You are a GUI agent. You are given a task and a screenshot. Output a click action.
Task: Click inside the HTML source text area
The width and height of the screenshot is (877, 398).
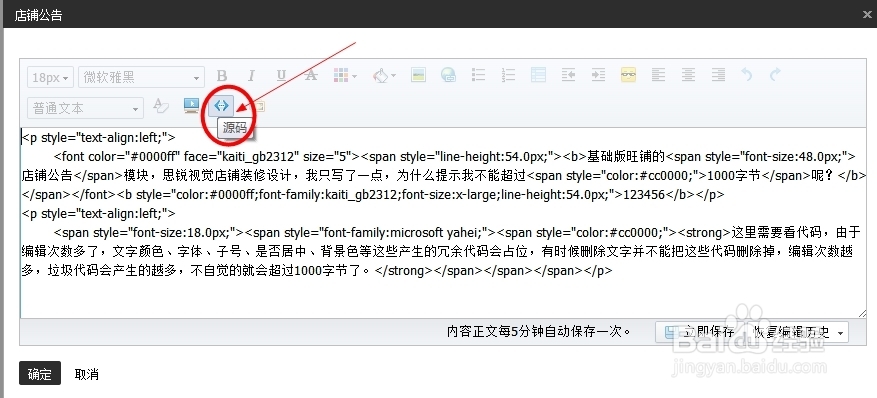click(444, 224)
